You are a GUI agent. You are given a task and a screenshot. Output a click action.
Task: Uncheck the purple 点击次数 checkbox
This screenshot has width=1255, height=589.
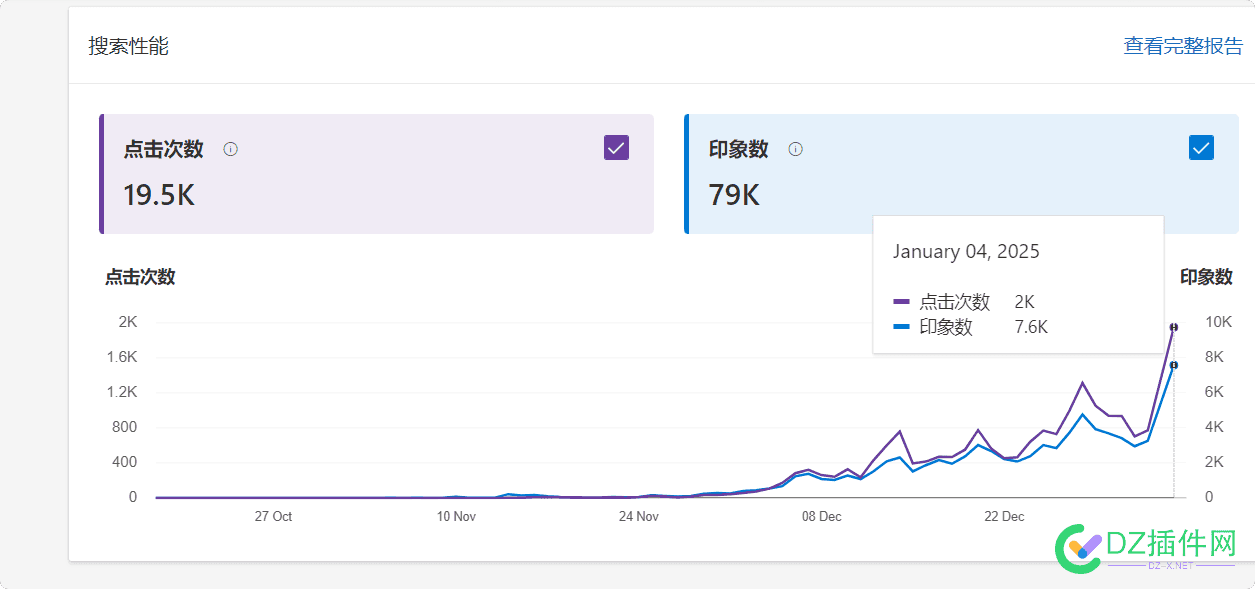(616, 148)
